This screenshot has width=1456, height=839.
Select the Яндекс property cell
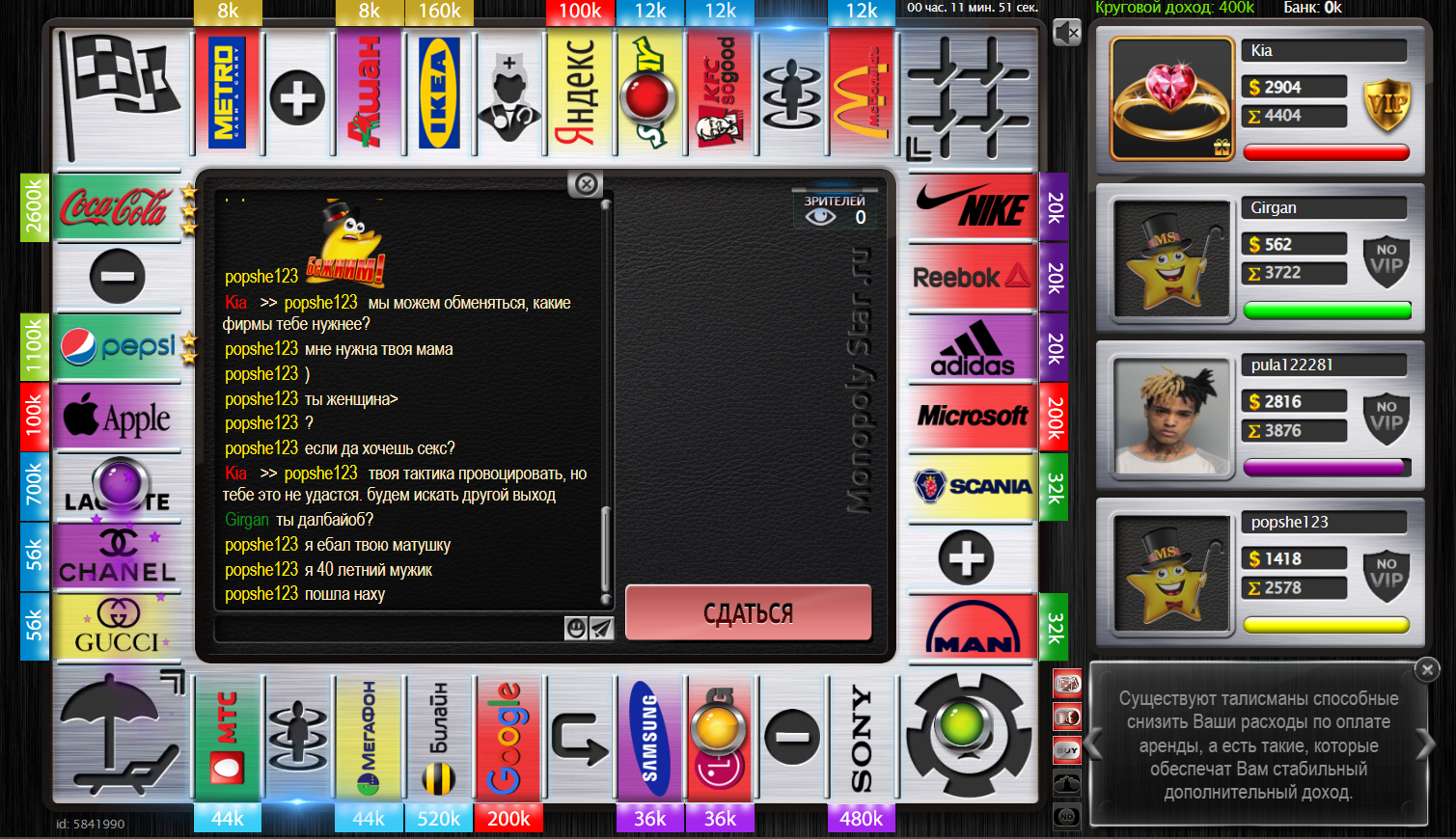(x=580, y=93)
